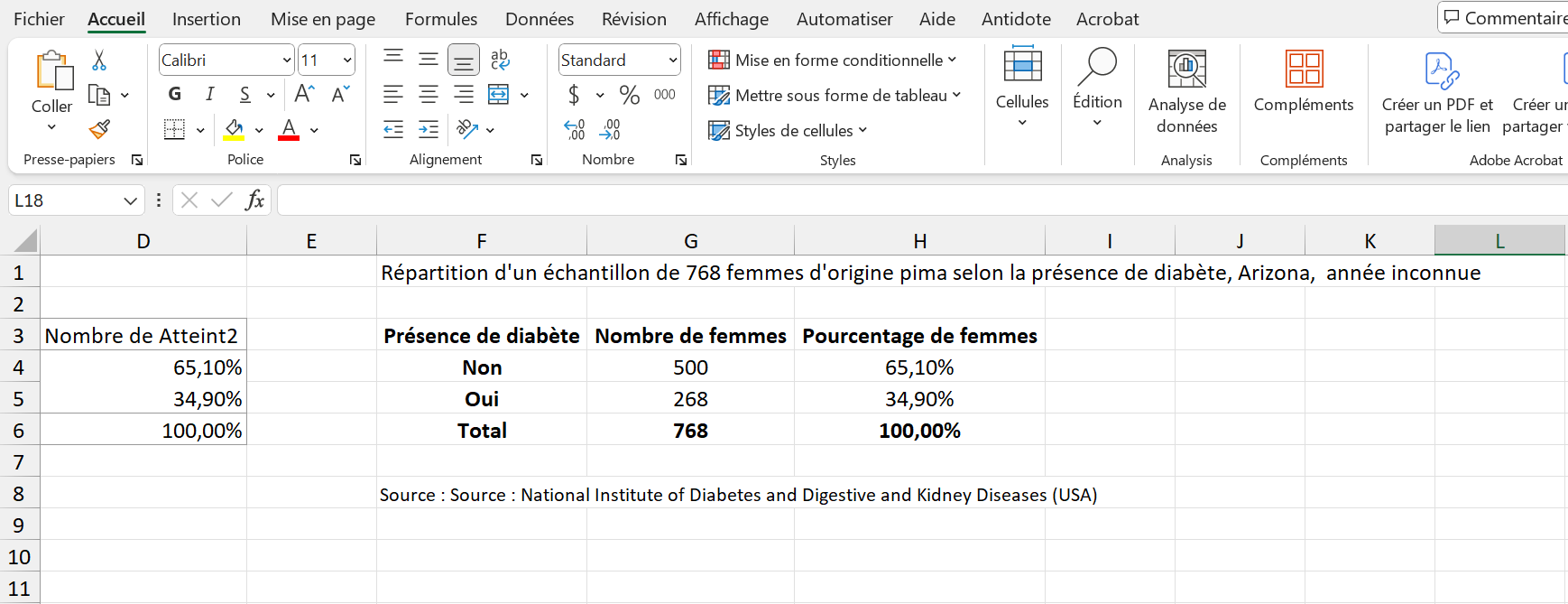Open Mettre sous forme de tableau

tap(835, 95)
